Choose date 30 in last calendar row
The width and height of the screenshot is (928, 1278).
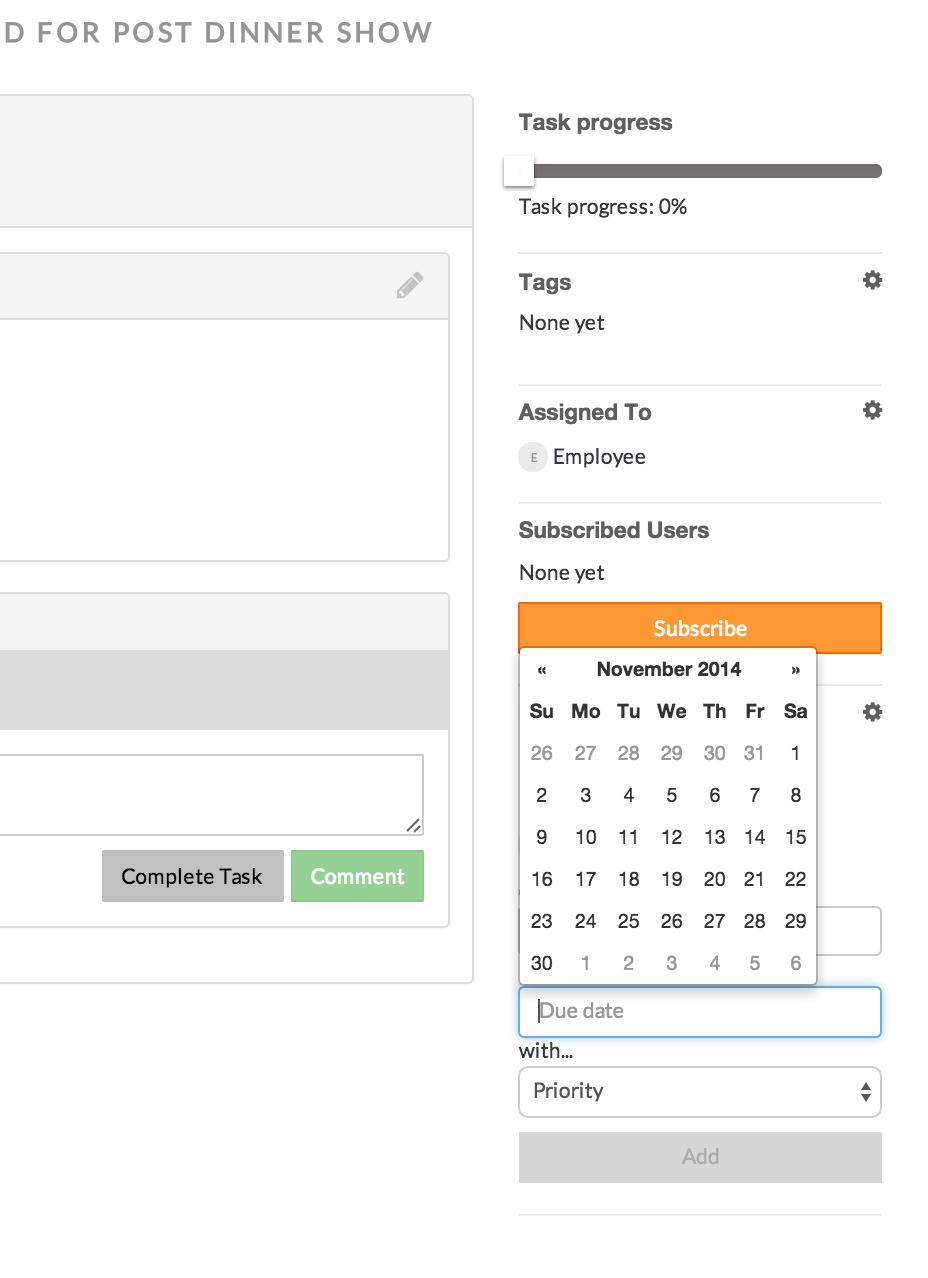pos(542,963)
